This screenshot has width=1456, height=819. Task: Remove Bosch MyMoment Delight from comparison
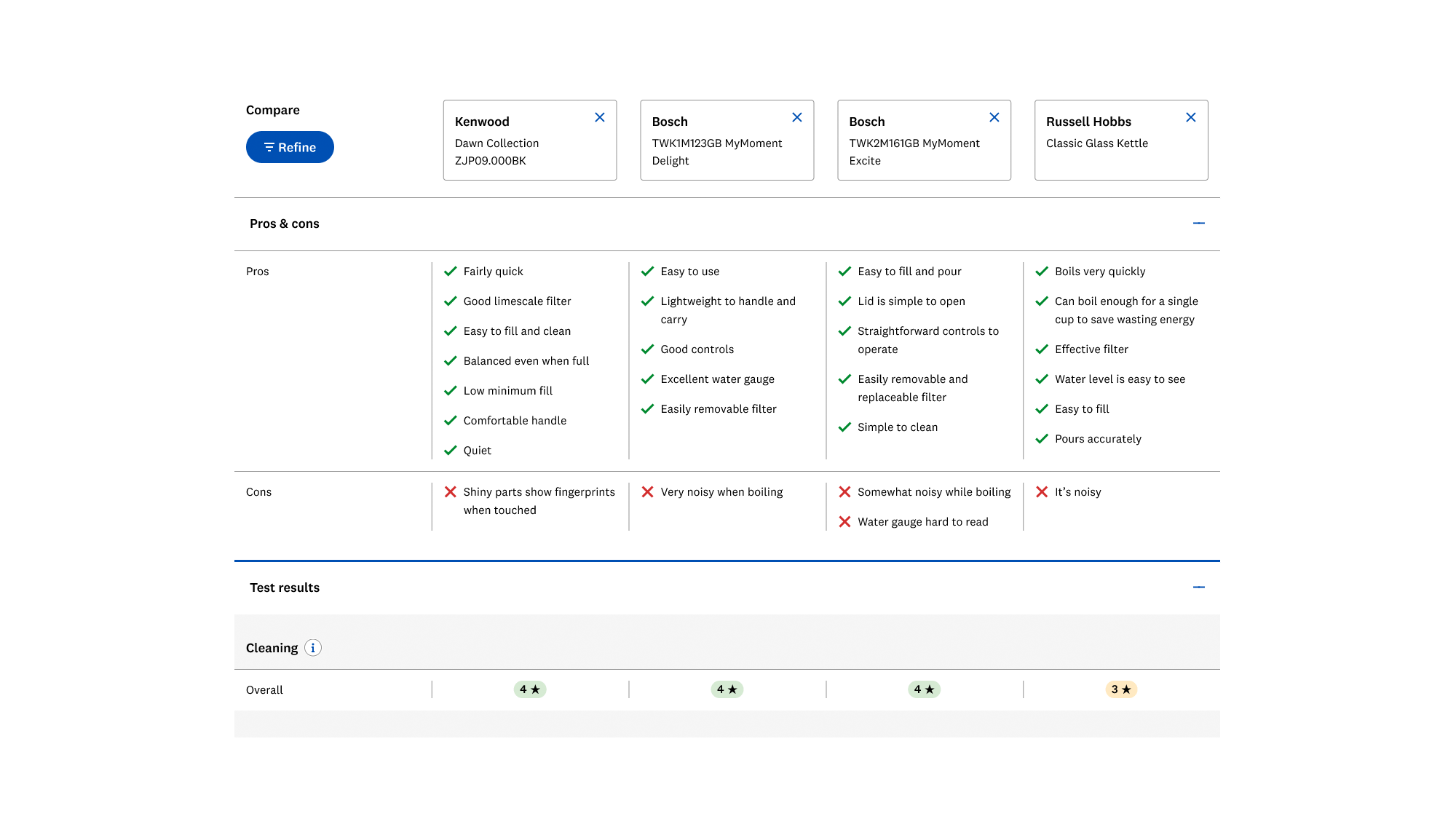[x=797, y=117]
